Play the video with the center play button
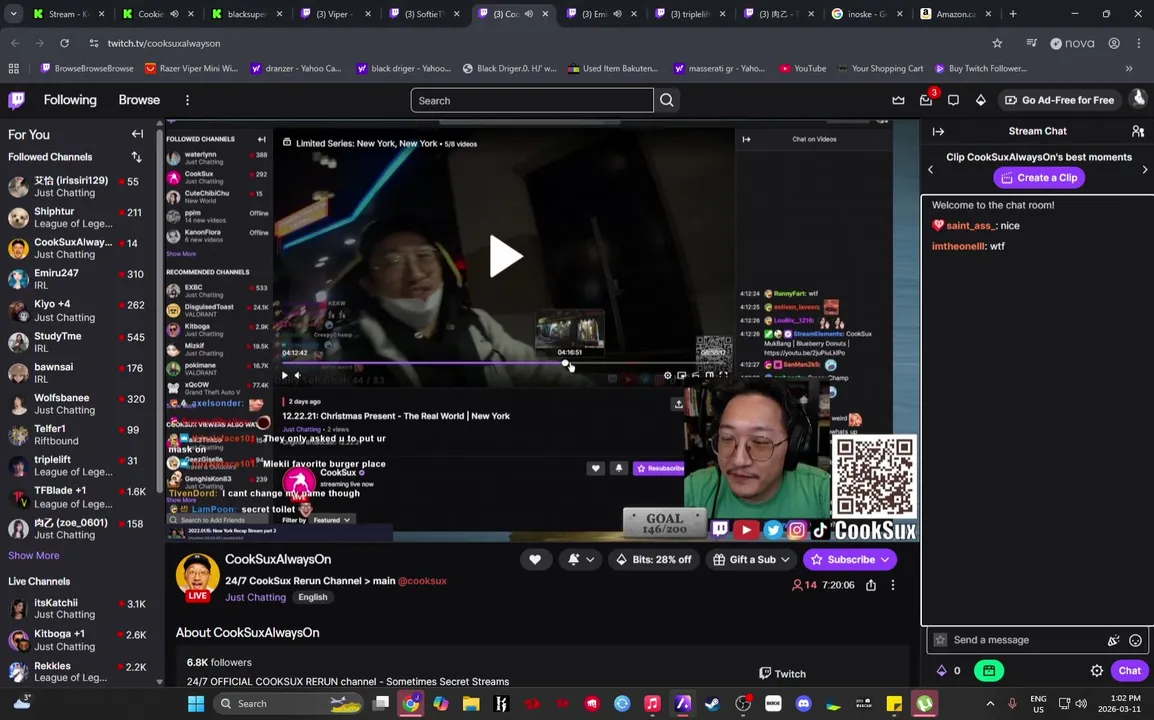The width and height of the screenshot is (1154, 720). click(x=506, y=256)
